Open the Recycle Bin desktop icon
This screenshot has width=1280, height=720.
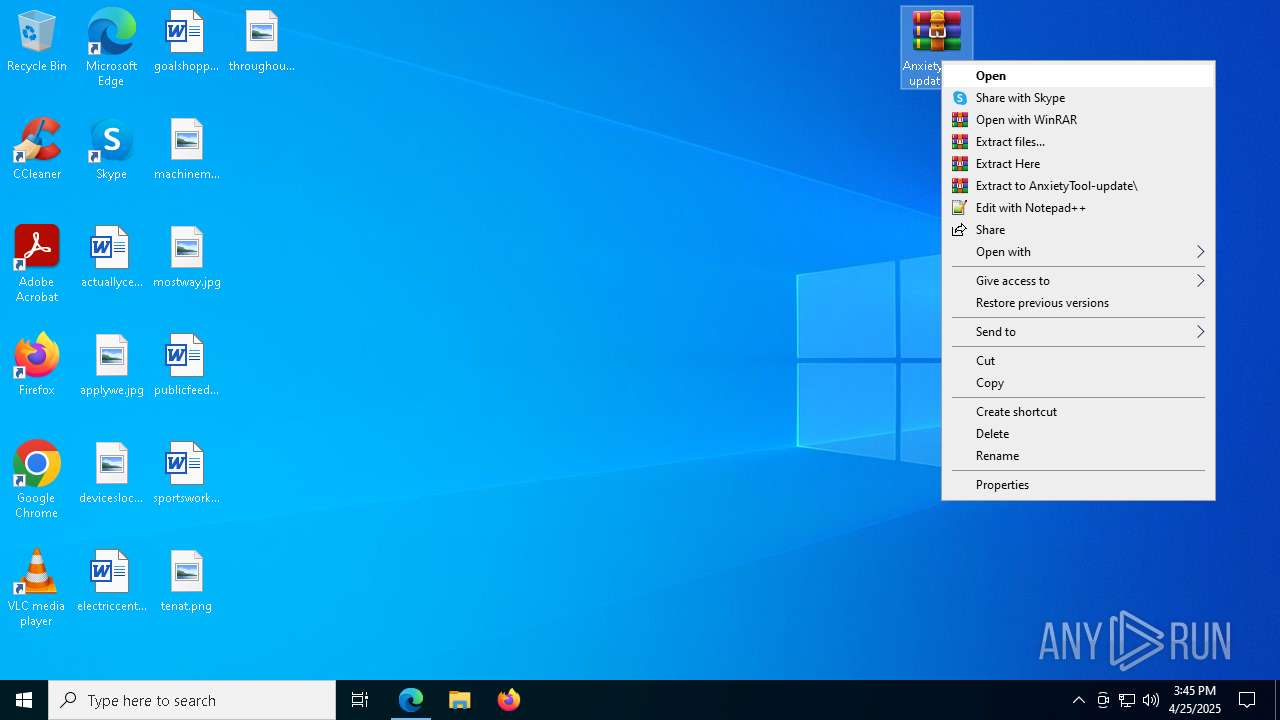(x=37, y=42)
